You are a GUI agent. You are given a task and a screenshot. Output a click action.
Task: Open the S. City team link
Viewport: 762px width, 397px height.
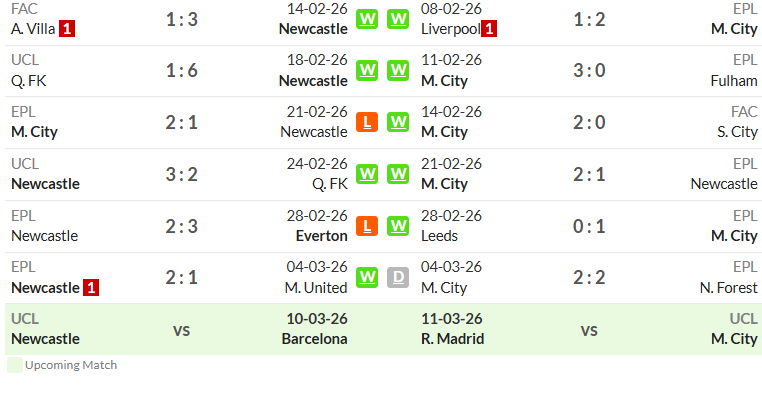click(737, 132)
